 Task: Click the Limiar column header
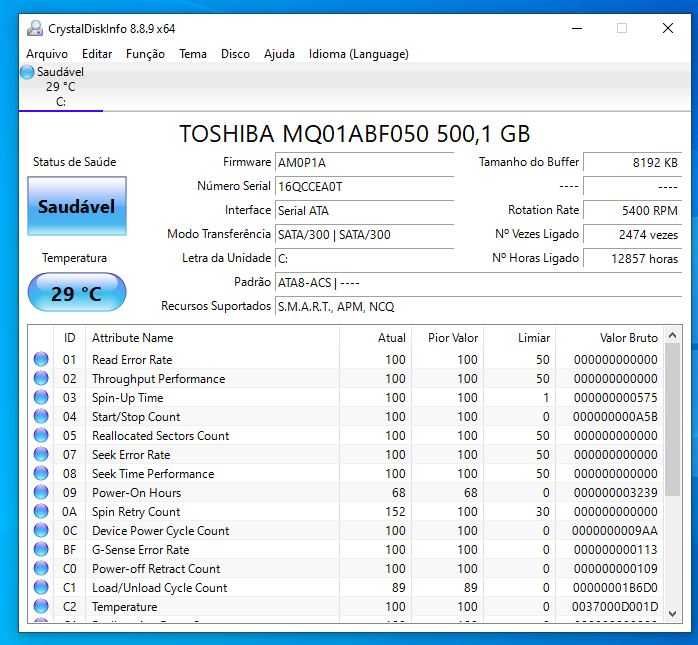click(519, 338)
